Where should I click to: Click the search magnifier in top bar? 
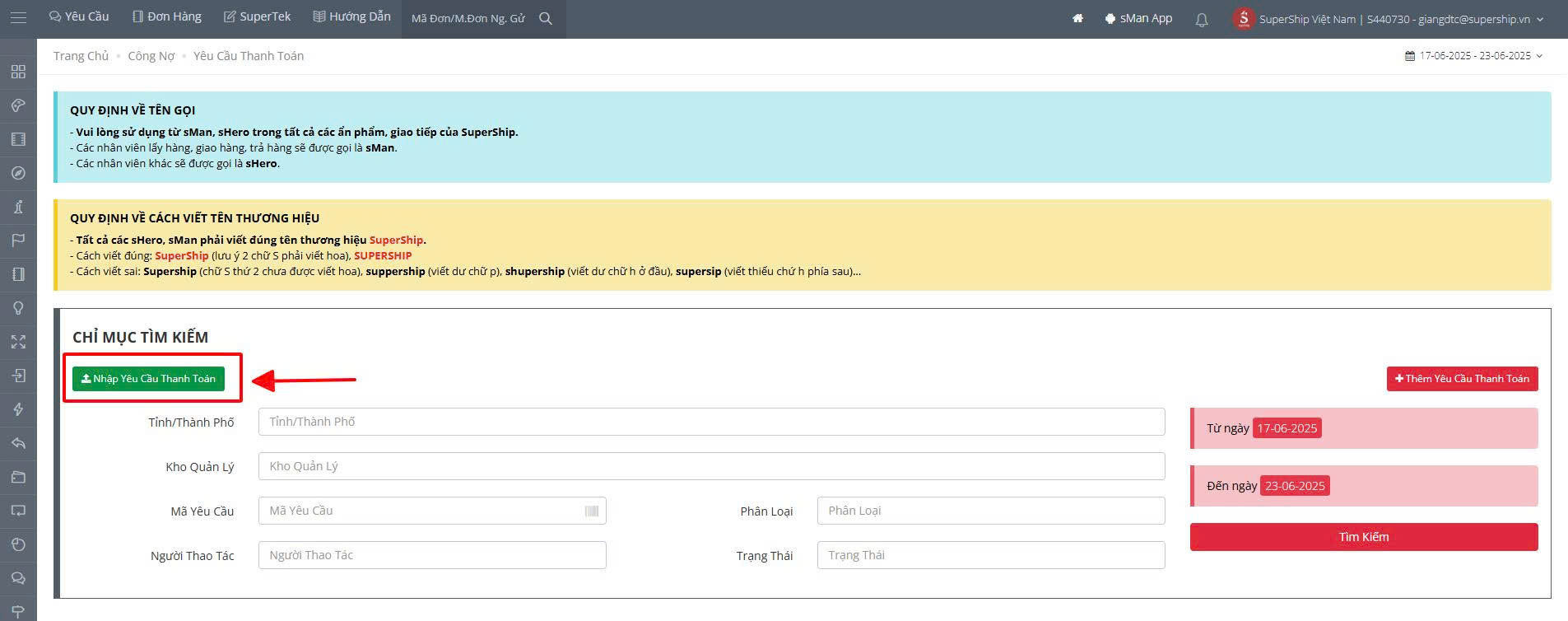coord(546,18)
